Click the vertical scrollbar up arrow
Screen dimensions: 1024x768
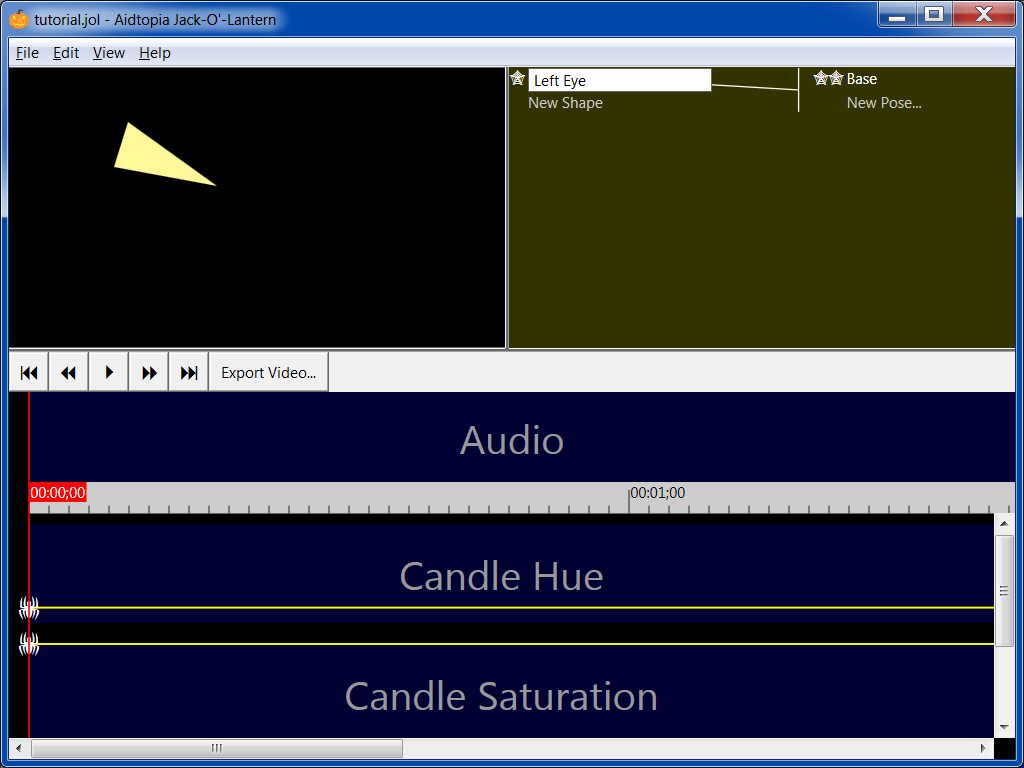point(1004,523)
